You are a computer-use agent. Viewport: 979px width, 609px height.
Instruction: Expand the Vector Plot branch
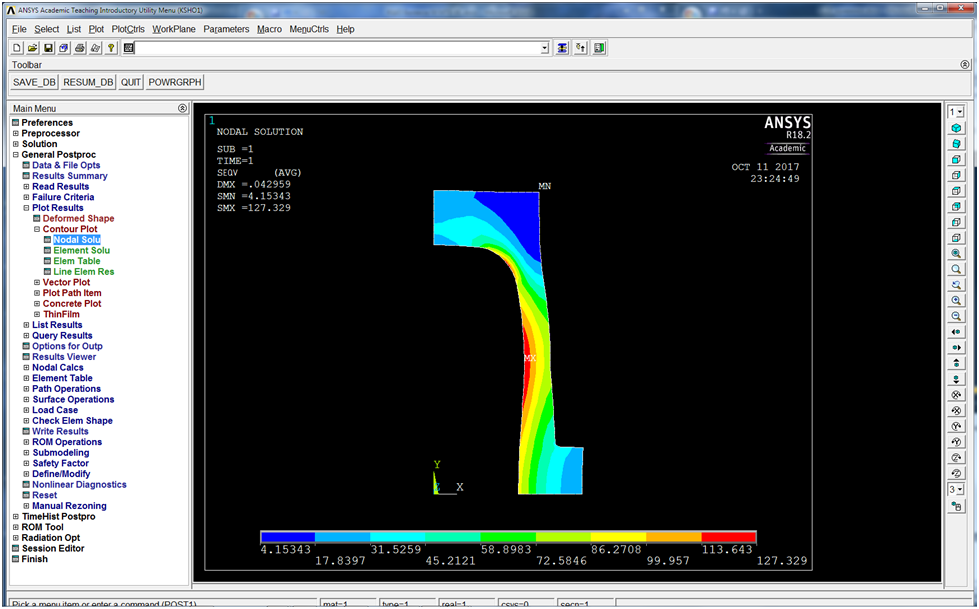point(37,283)
